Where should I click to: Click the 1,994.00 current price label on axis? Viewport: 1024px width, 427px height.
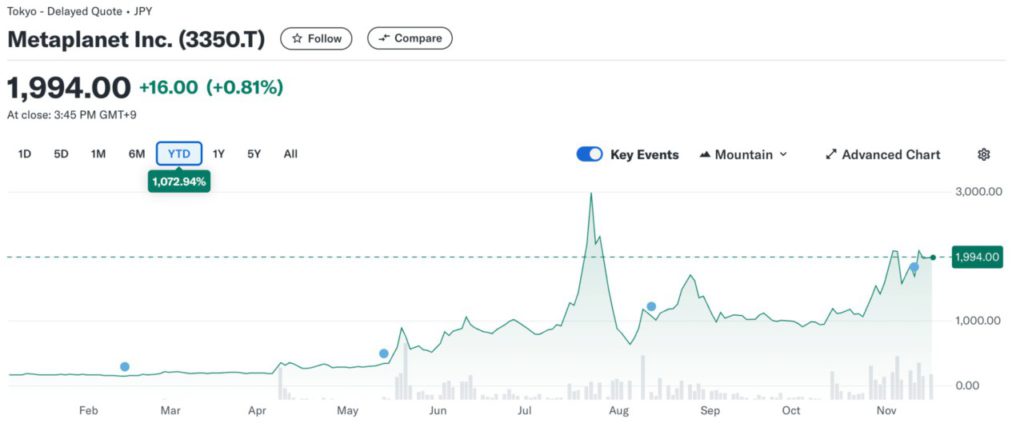pos(977,257)
